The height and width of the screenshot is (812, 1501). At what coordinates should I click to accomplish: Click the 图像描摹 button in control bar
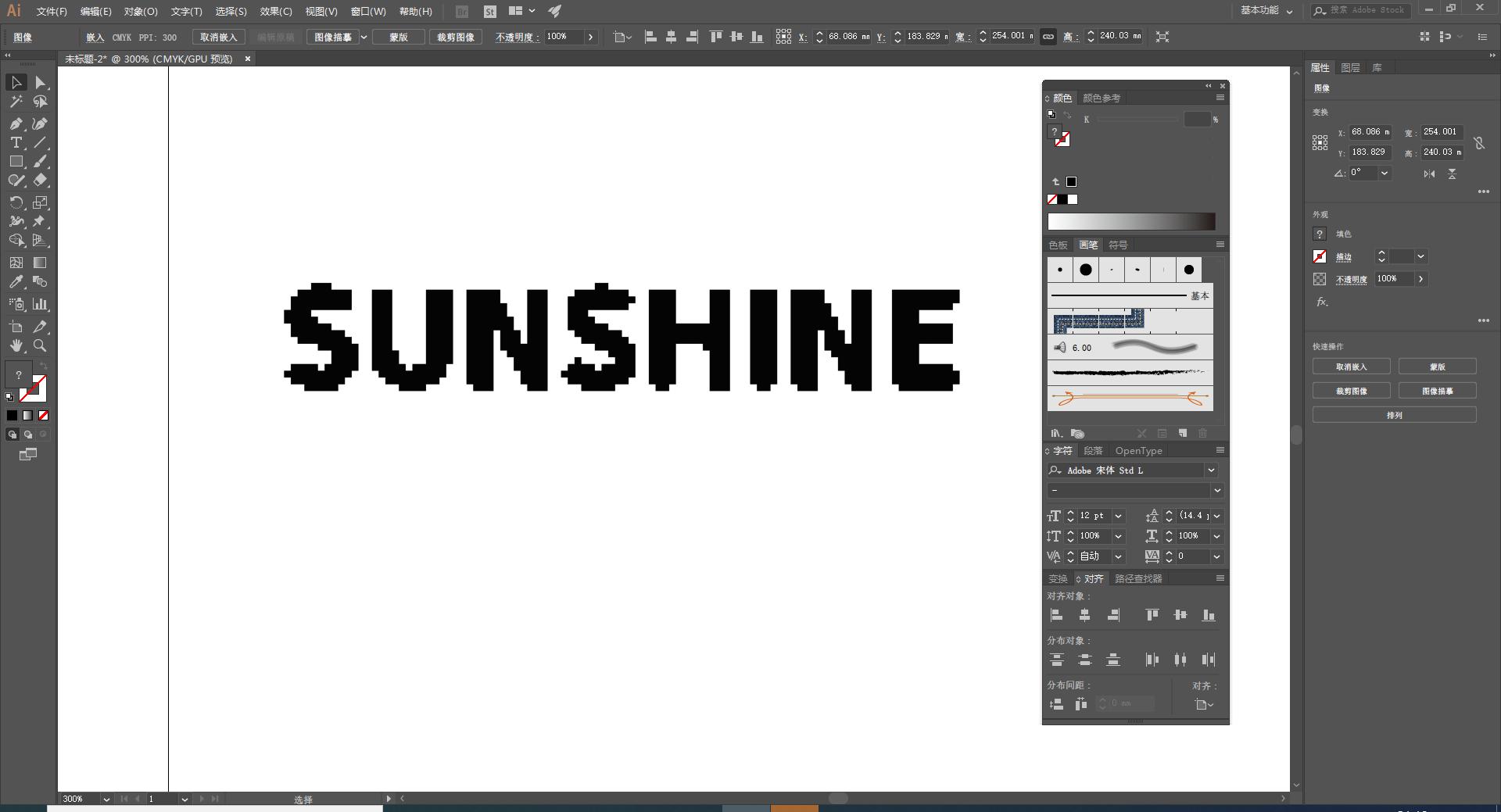click(x=333, y=37)
